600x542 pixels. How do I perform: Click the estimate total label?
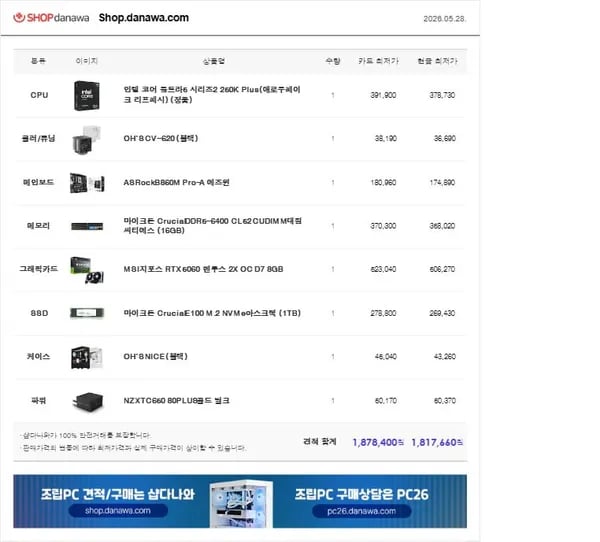coord(320,442)
